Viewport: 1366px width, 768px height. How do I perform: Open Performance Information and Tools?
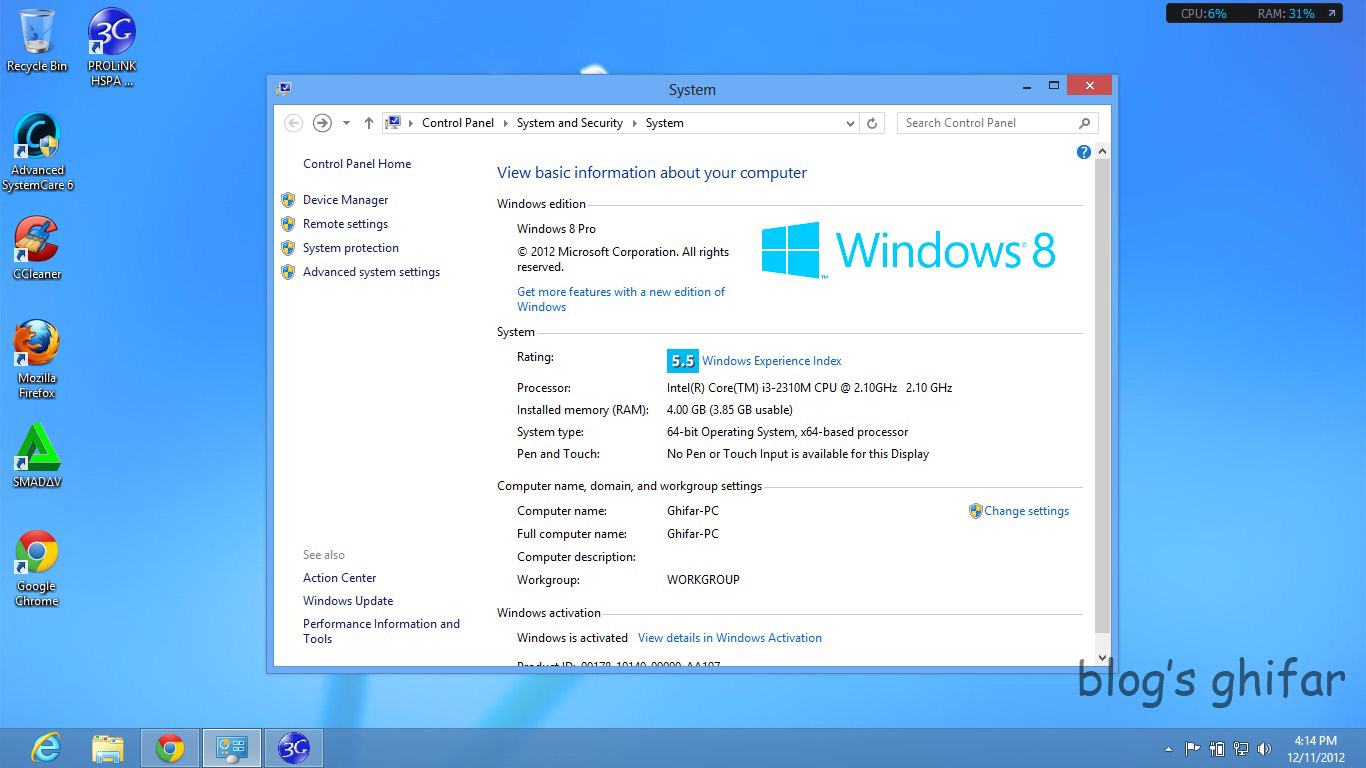point(381,631)
